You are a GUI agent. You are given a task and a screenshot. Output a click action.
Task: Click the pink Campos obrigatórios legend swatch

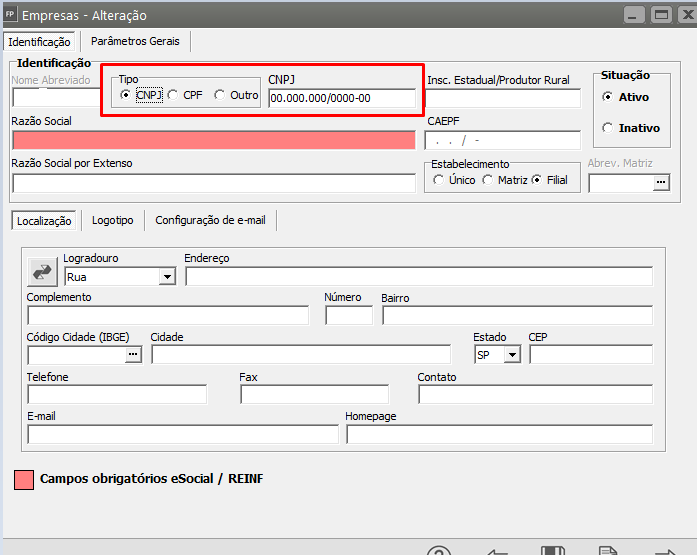[x=23, y=480]
